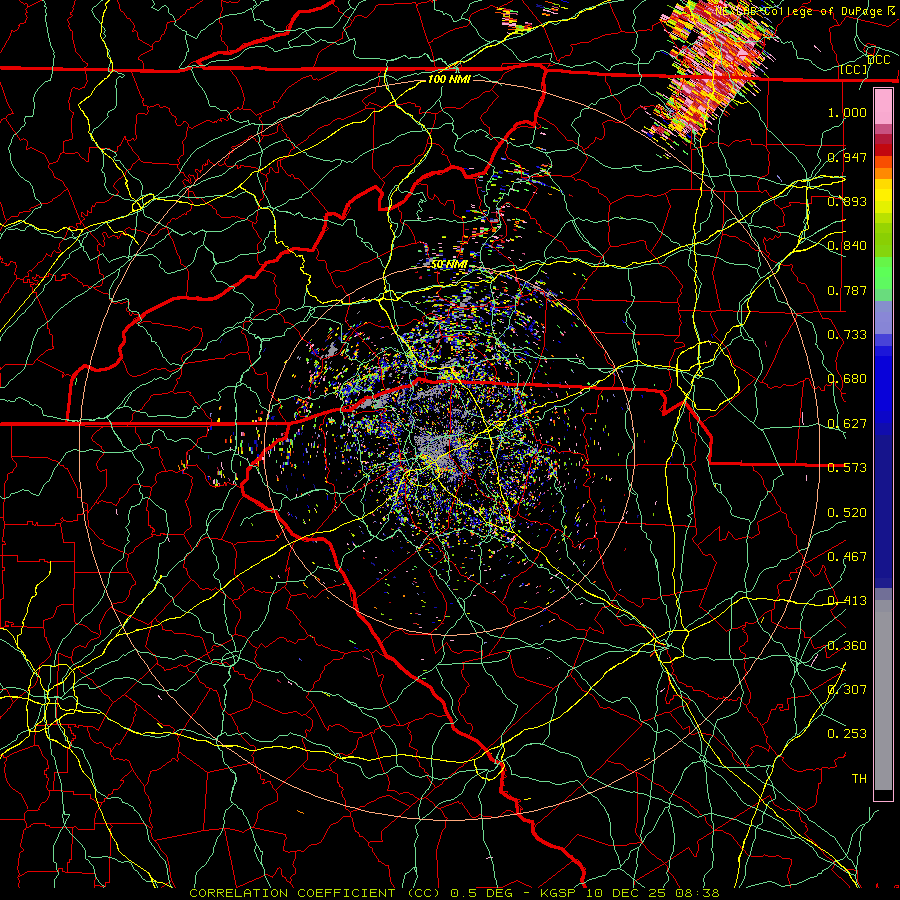Image resolution: width=900 pixels, height=900 pixels.
Task: Click the 0.893 scale value
Action: click(x=847, y=201)
